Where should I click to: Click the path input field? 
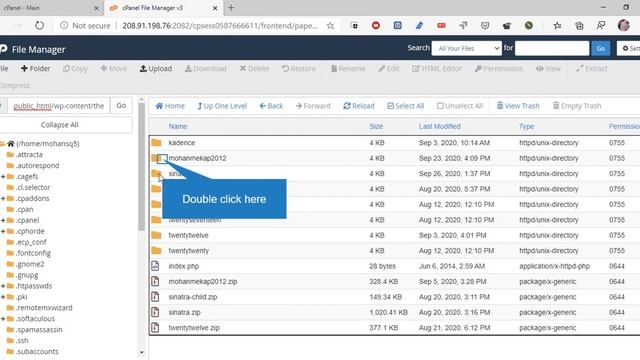pos(59,106)
